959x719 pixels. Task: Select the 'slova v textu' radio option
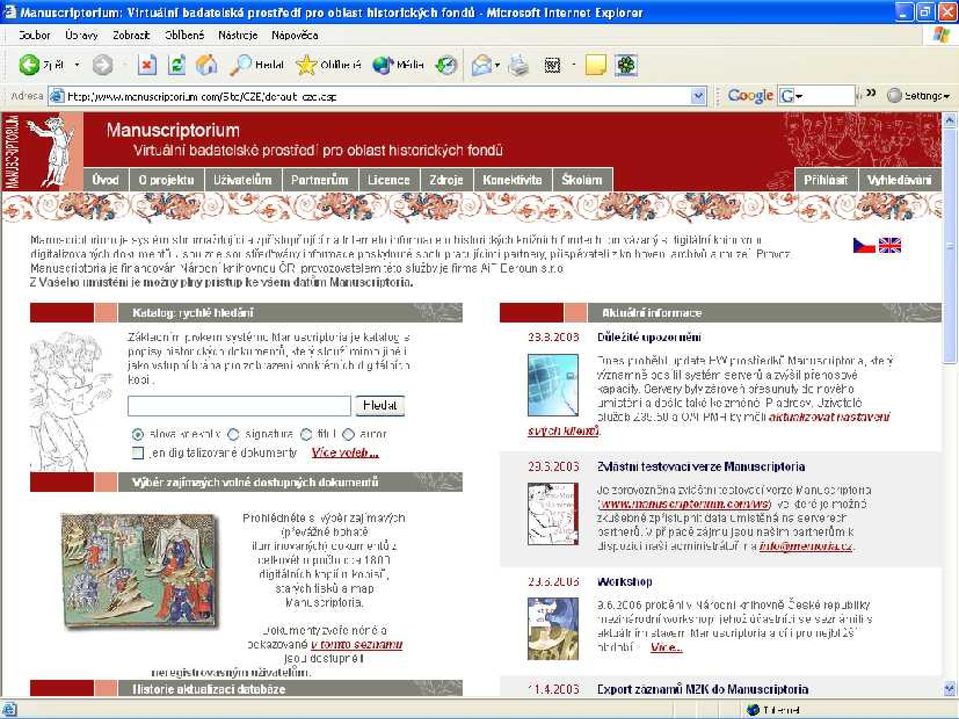[138, 434]
